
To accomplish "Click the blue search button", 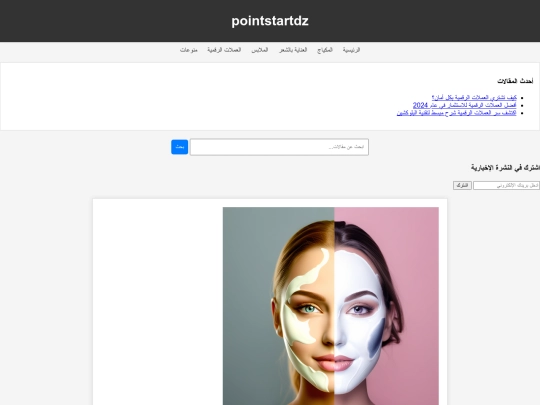I will tap(179, 147).
